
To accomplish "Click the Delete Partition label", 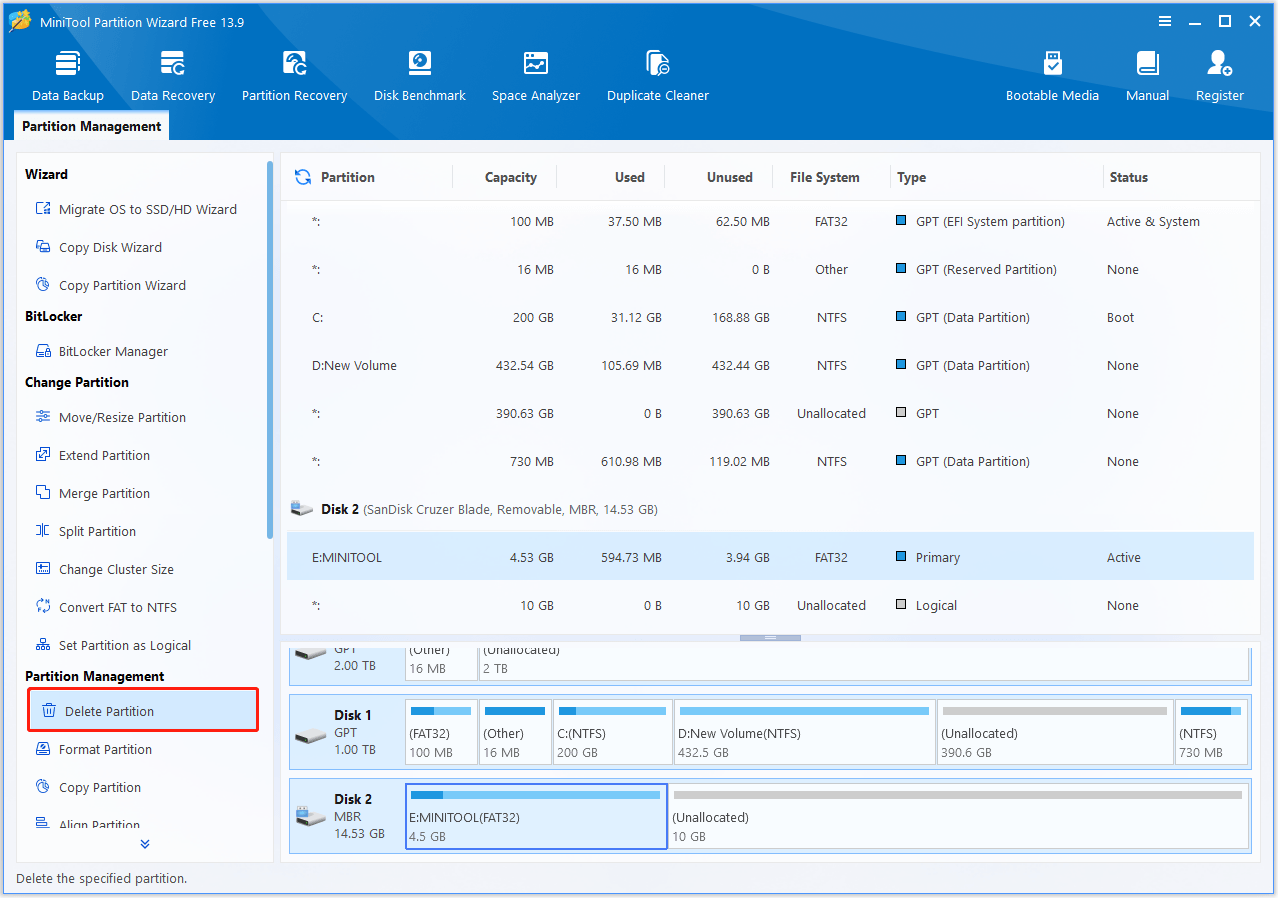I will (109, 711).
